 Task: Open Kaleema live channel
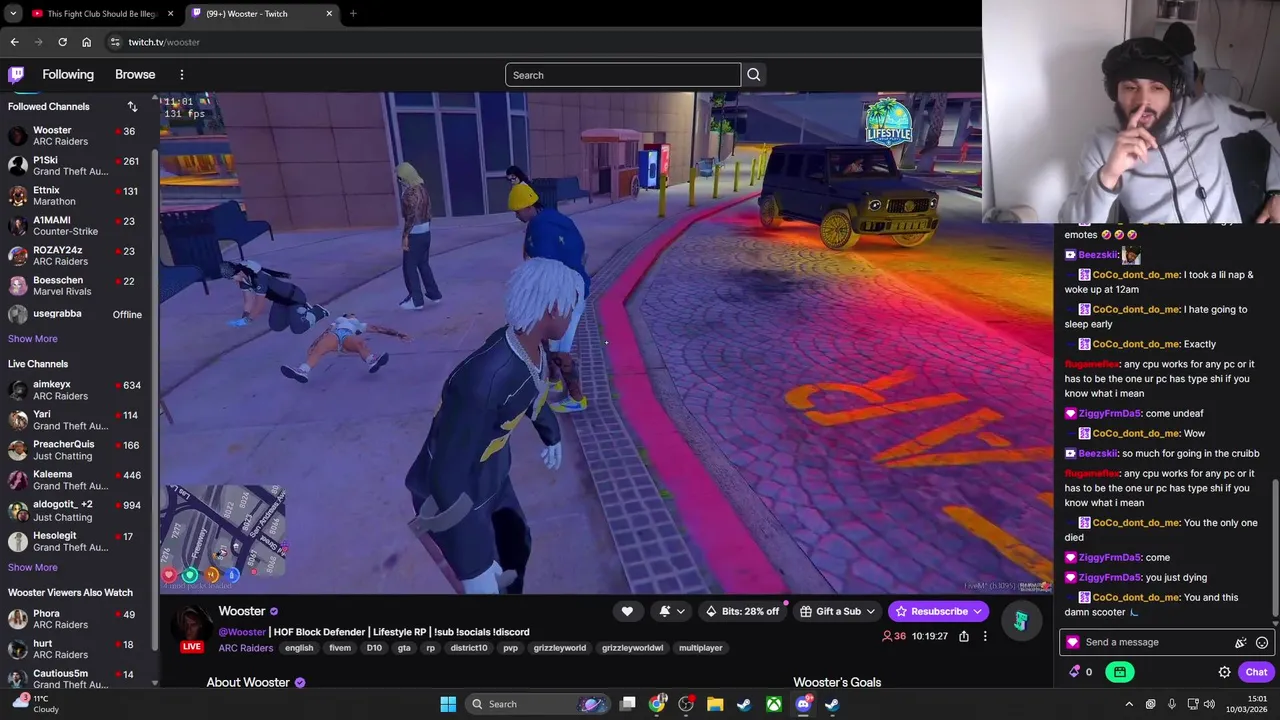point(76,480)
